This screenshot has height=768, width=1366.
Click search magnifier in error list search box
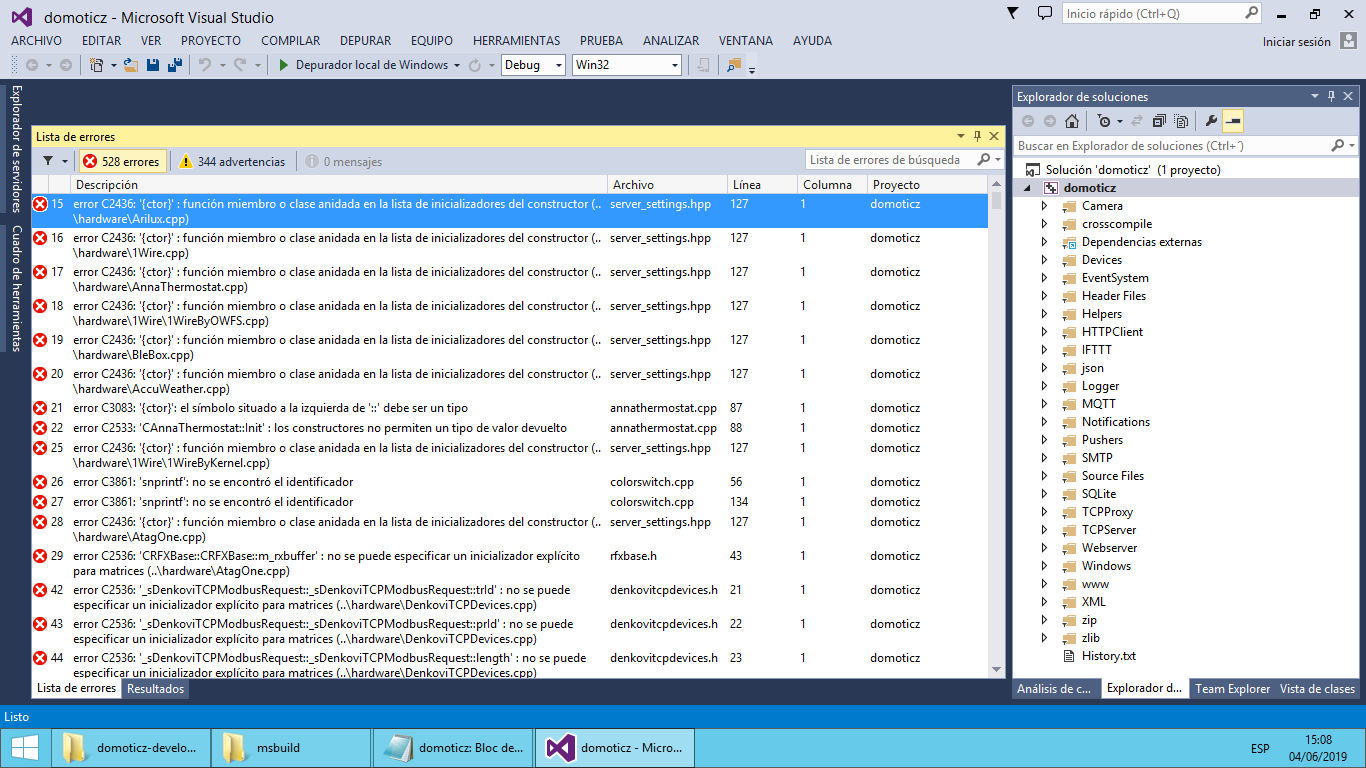point(984,159)
